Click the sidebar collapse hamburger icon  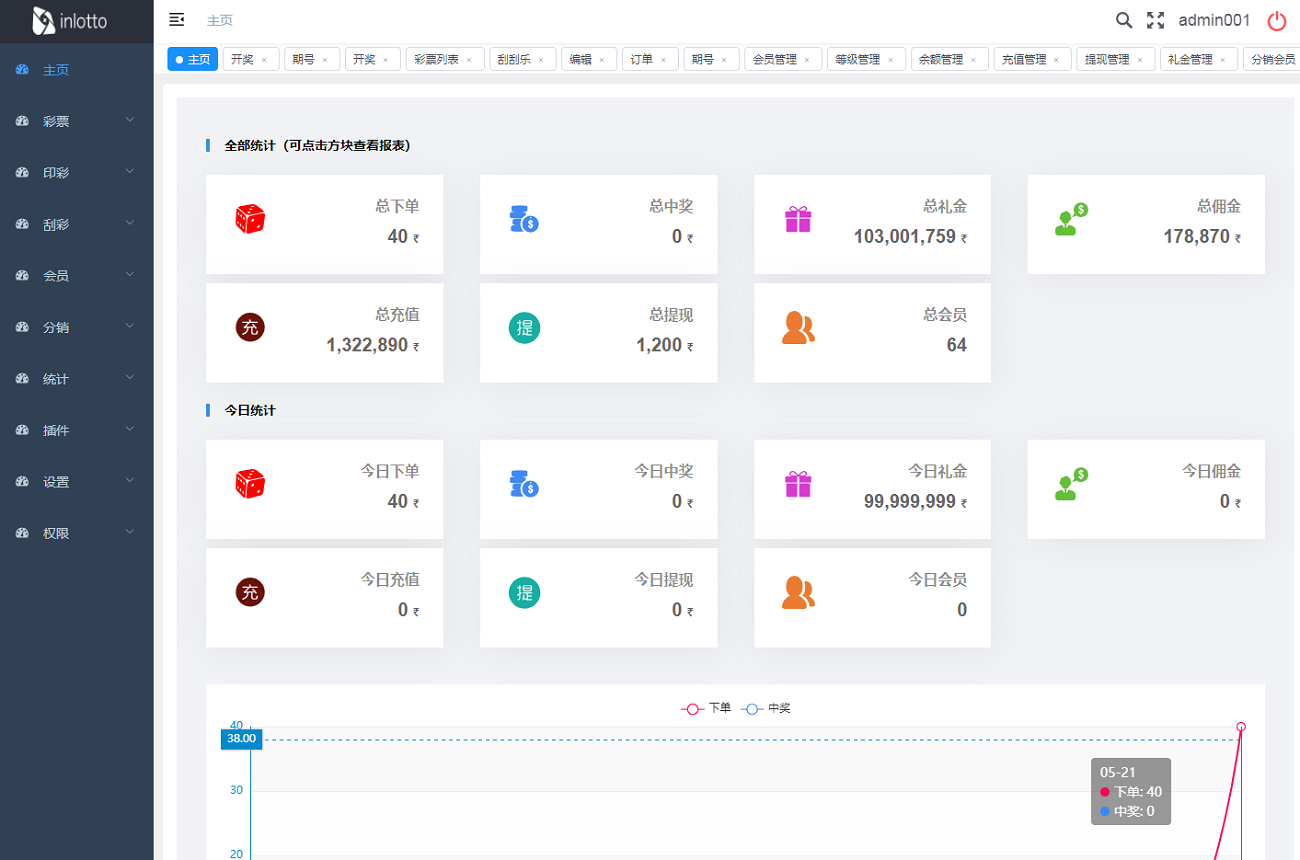[177, 20]
